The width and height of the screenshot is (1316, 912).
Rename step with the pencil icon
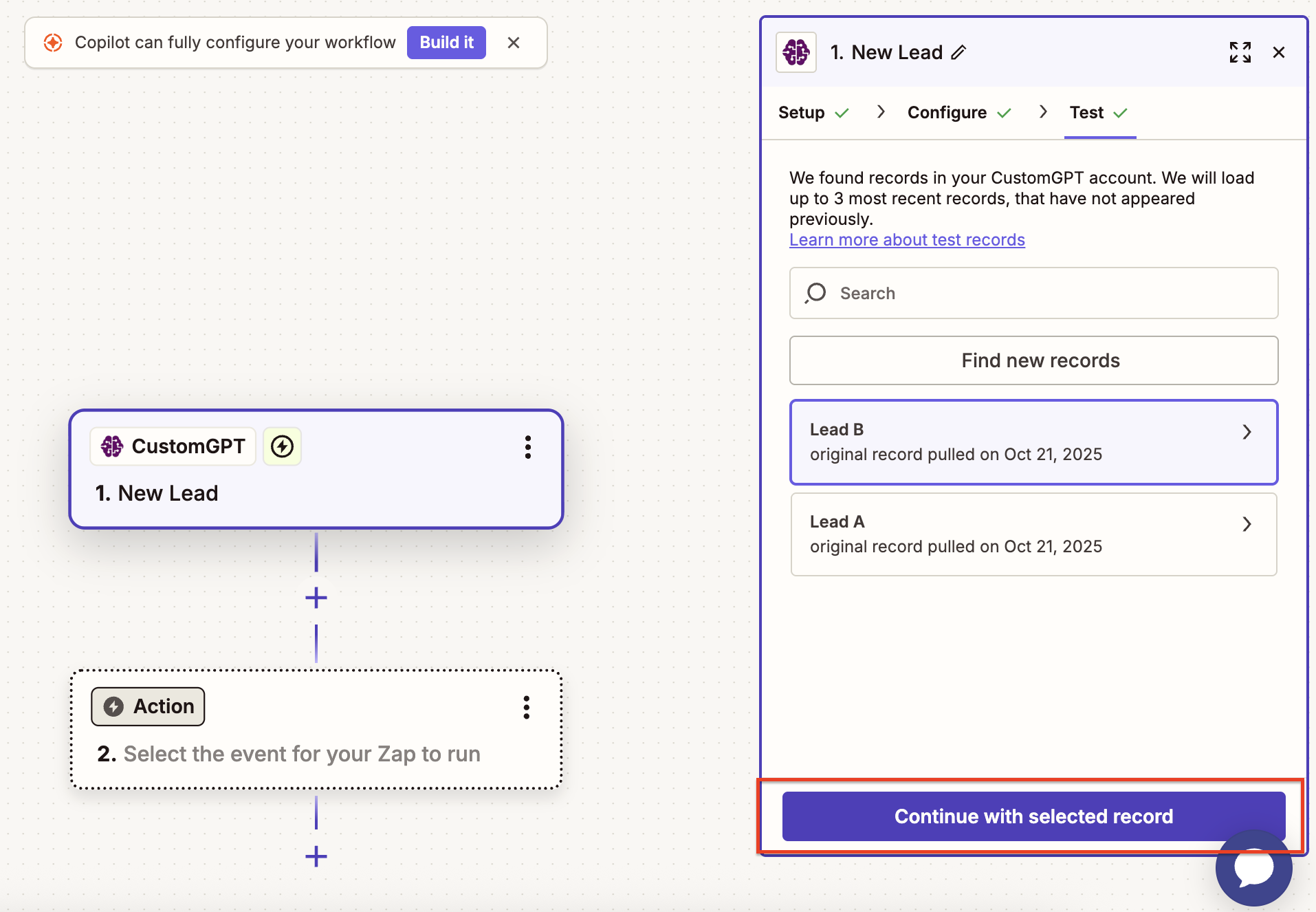(x=958, y=52)
